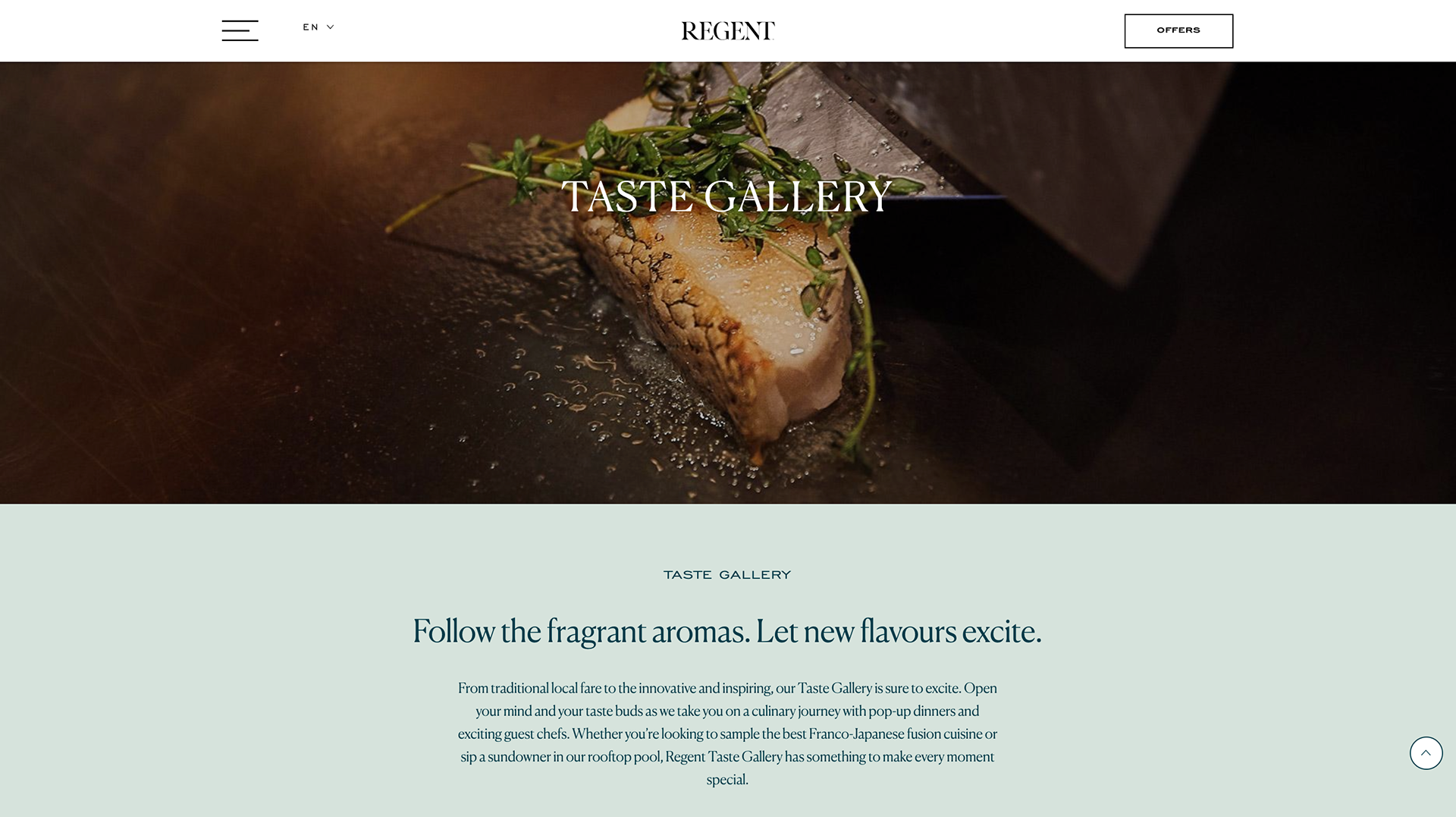Click the word 'Franco-Japanese' in paragraph
This screenshot has height=817, width=1456.
pos(856,734)
